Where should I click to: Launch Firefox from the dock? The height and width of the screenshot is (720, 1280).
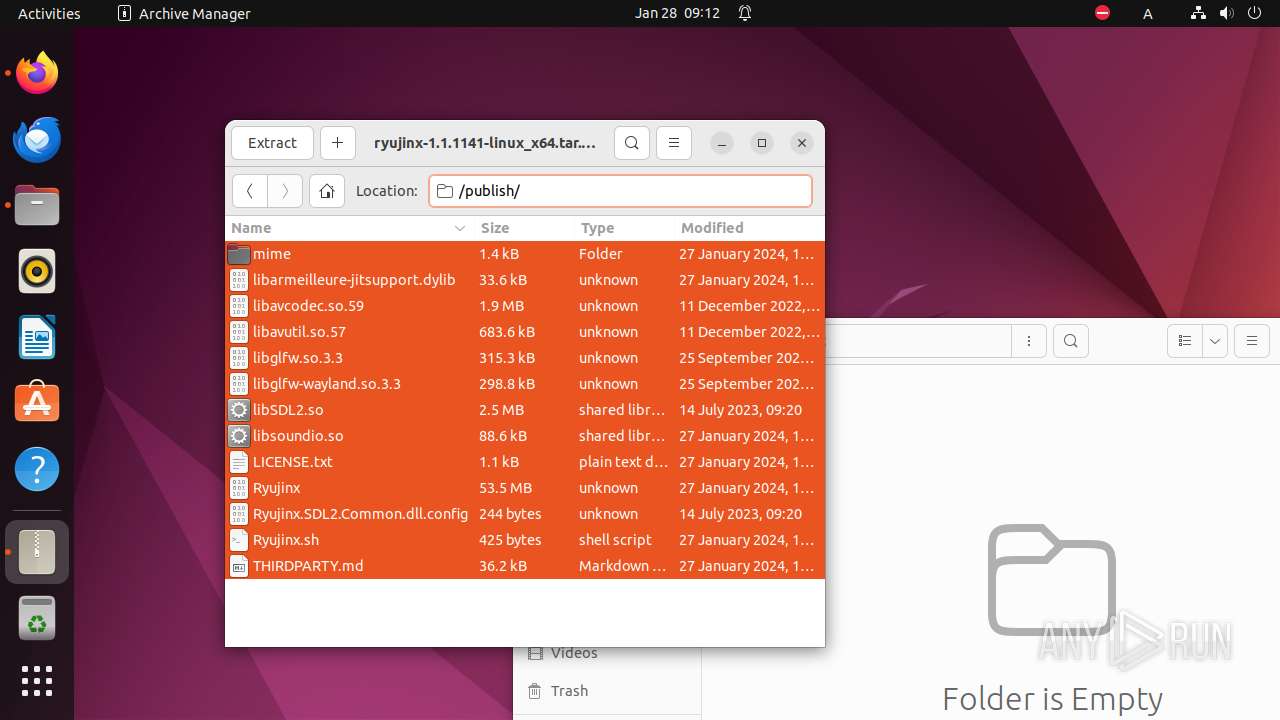coord(37,73)
